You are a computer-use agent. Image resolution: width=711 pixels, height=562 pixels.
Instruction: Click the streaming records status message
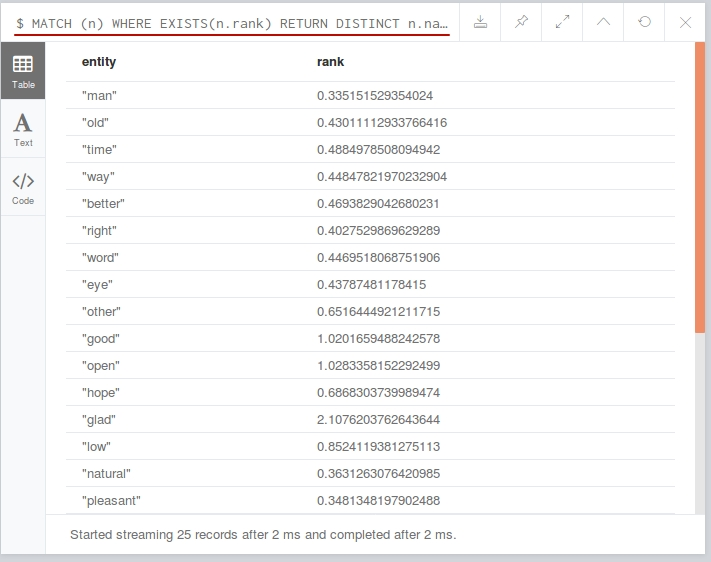coord(263,535)
